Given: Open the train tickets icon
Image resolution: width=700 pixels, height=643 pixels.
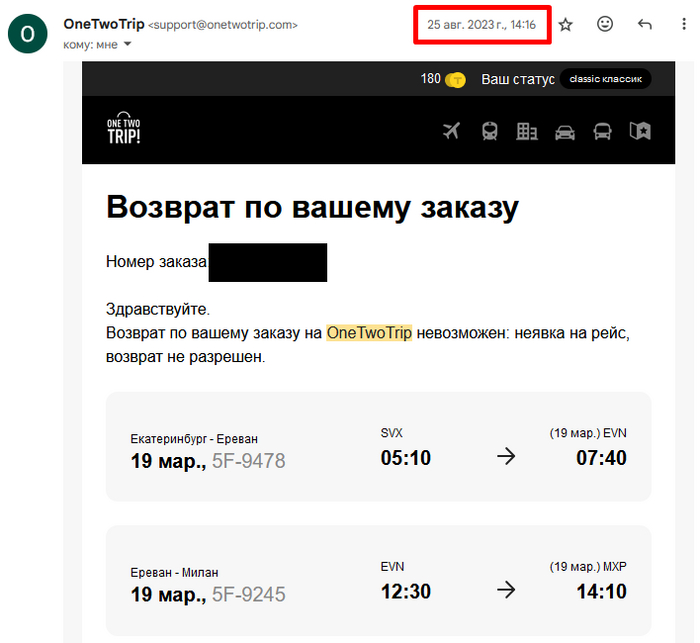Looking at the screenshot, I should coord(490,131).
